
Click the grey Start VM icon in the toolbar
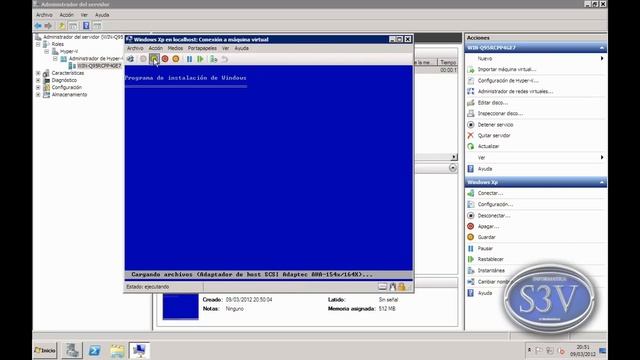click(143, 59)
